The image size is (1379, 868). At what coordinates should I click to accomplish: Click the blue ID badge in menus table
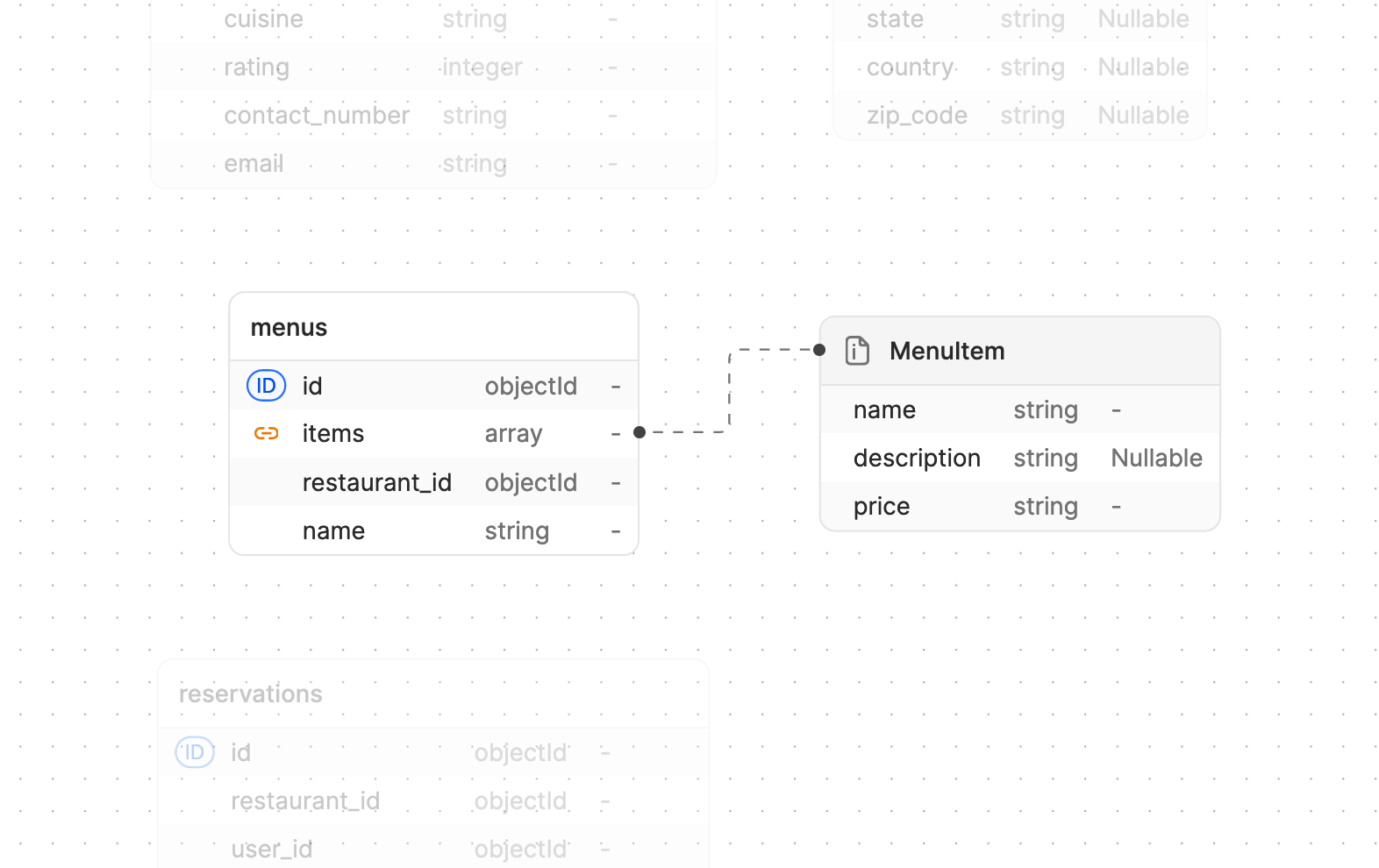pos(266,386)
